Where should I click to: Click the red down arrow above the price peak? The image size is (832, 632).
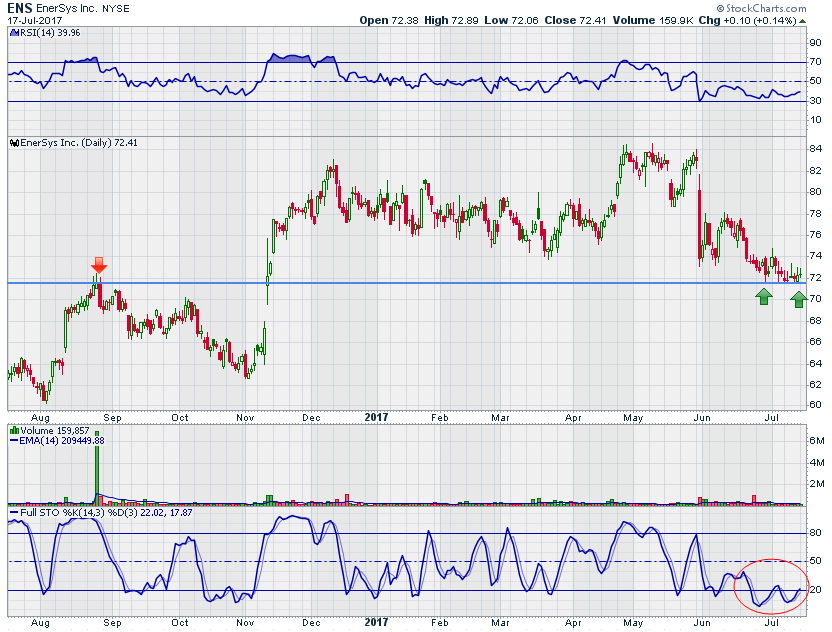98,265
